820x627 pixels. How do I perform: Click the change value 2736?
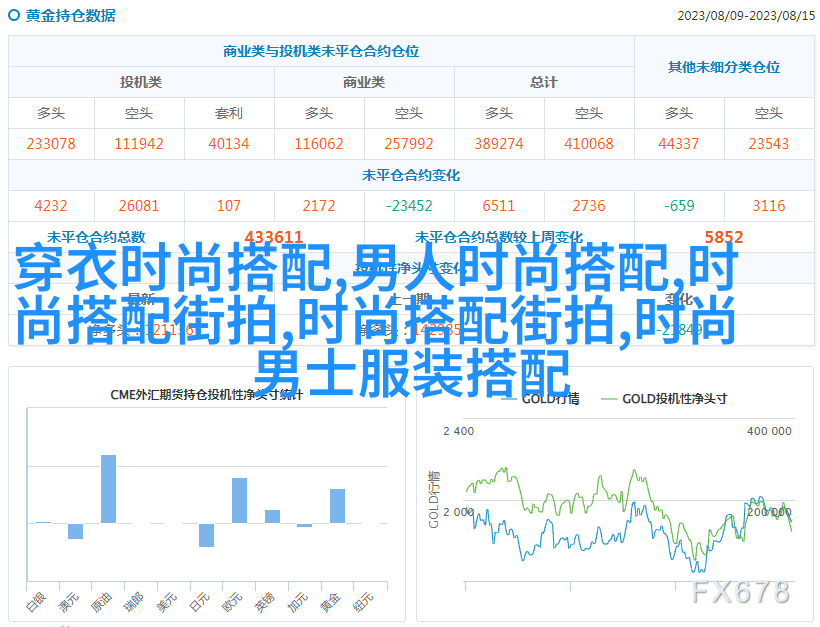click(588, 206)
